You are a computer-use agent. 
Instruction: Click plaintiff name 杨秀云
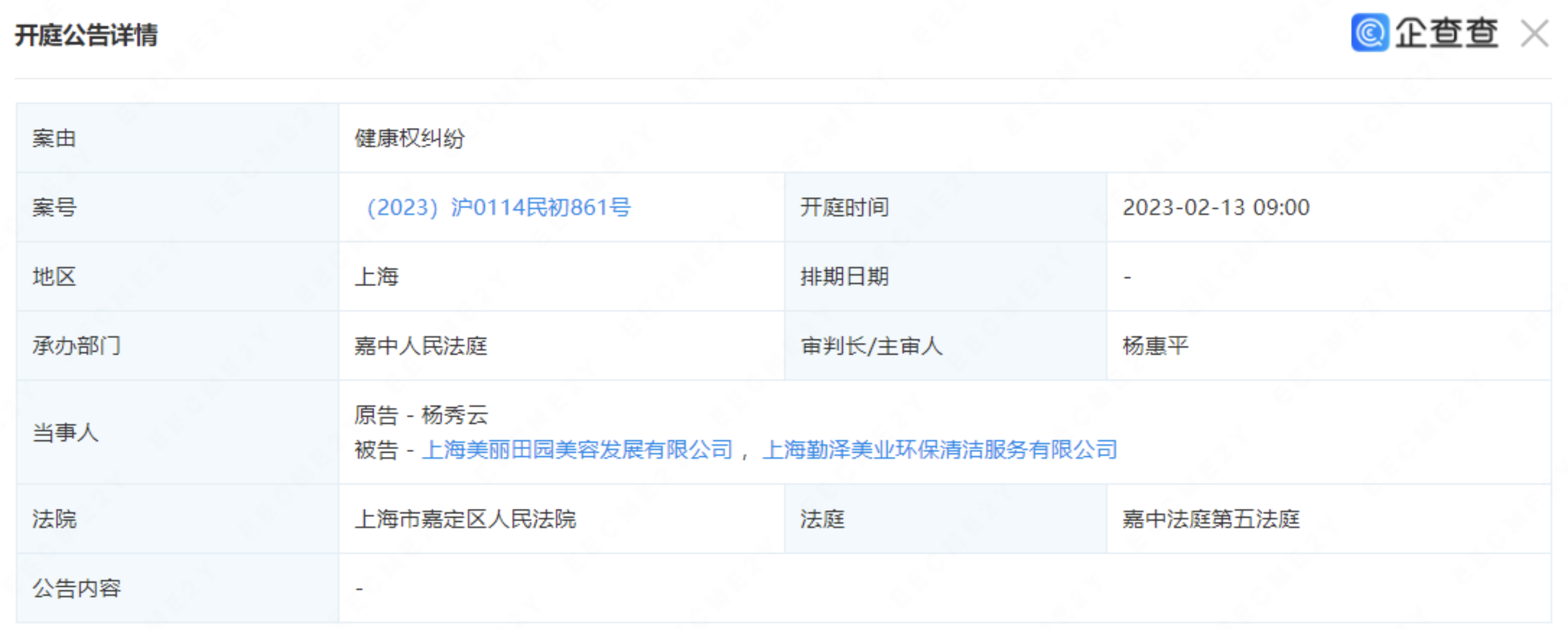(454, 415)
